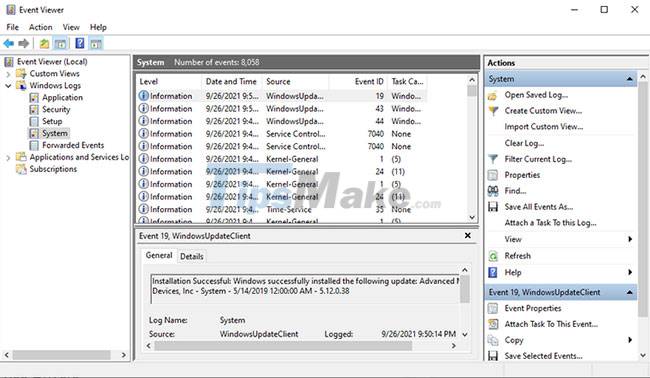
Task: Click the info icon of event ID 19 row
Action: click(x=143, y=96)
